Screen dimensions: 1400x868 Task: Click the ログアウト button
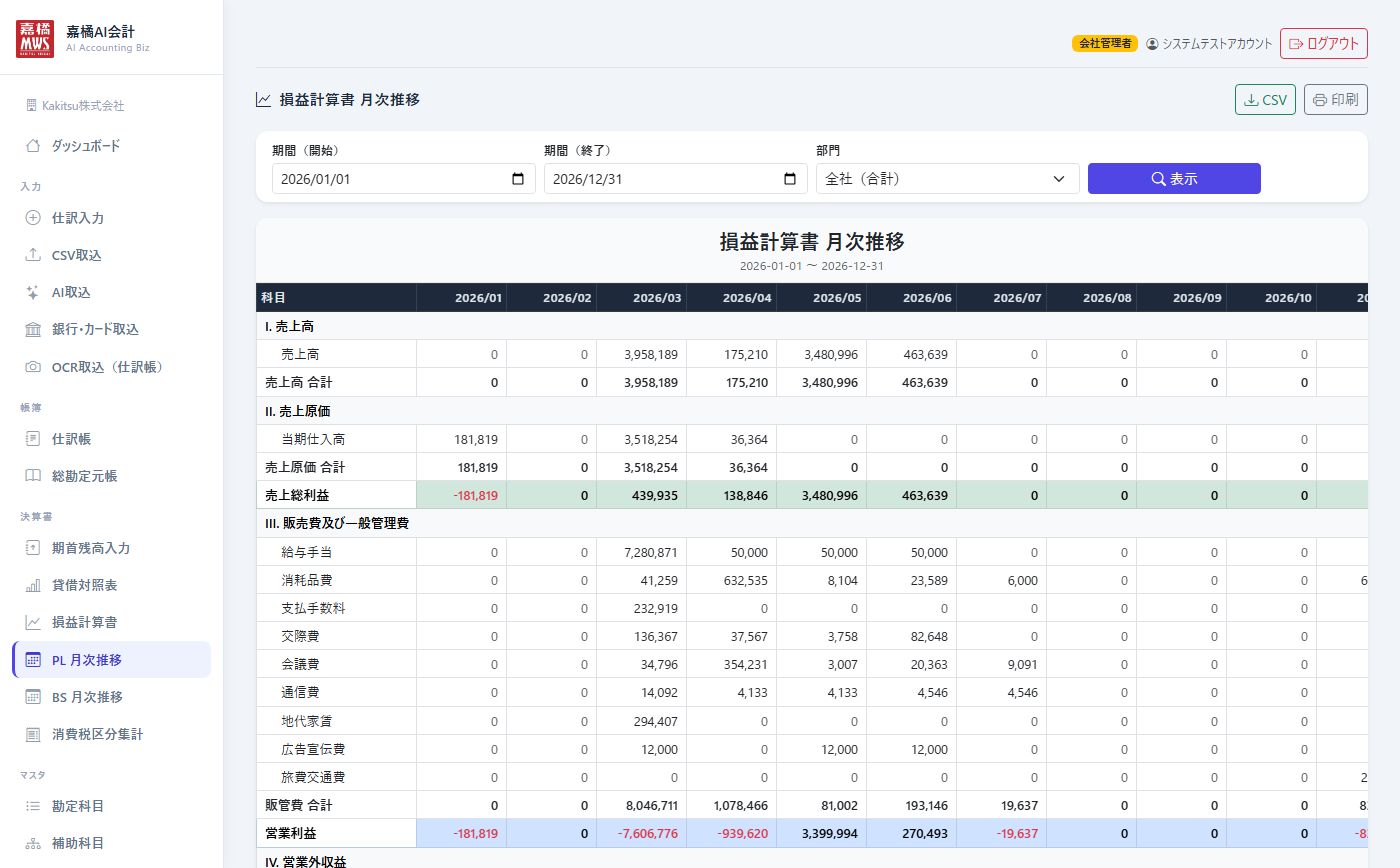coord(1324,44)
